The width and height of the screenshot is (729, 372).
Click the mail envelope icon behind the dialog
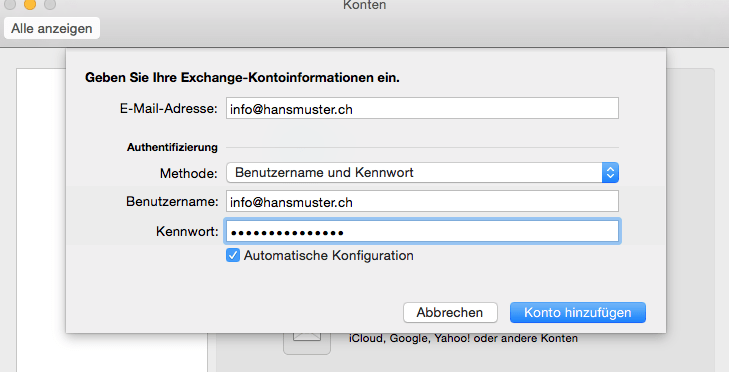coord(307,344)
